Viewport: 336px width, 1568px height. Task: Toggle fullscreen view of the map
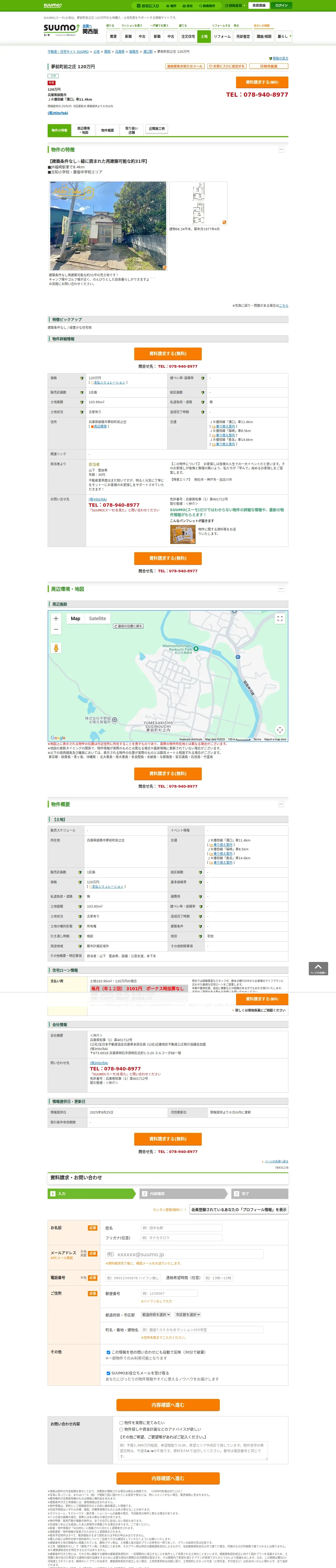coord(280,618)
